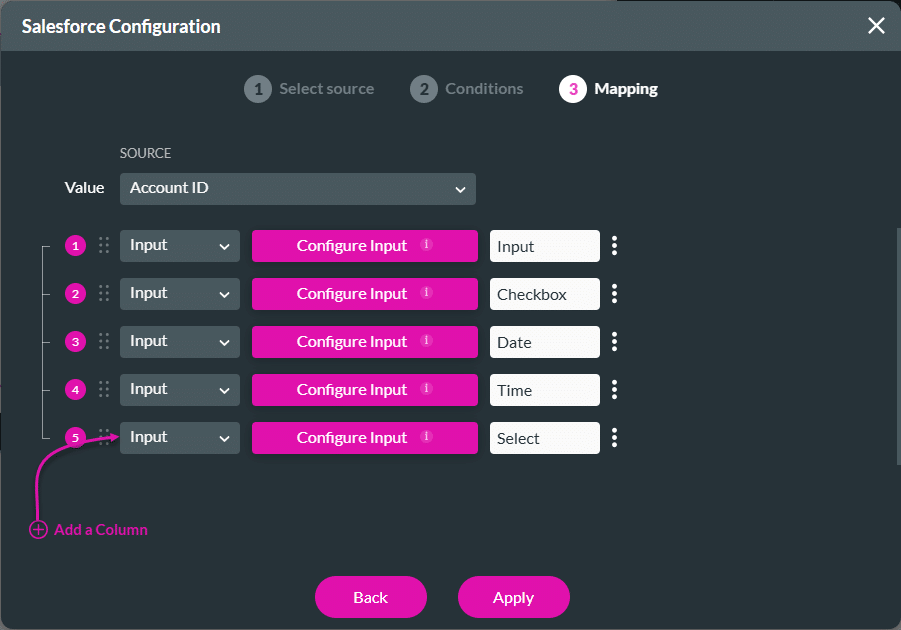Click the Back button
Image resolution: width=901 pixels, height=630 pixels.
pyautogui.click(x=370, y=597)
